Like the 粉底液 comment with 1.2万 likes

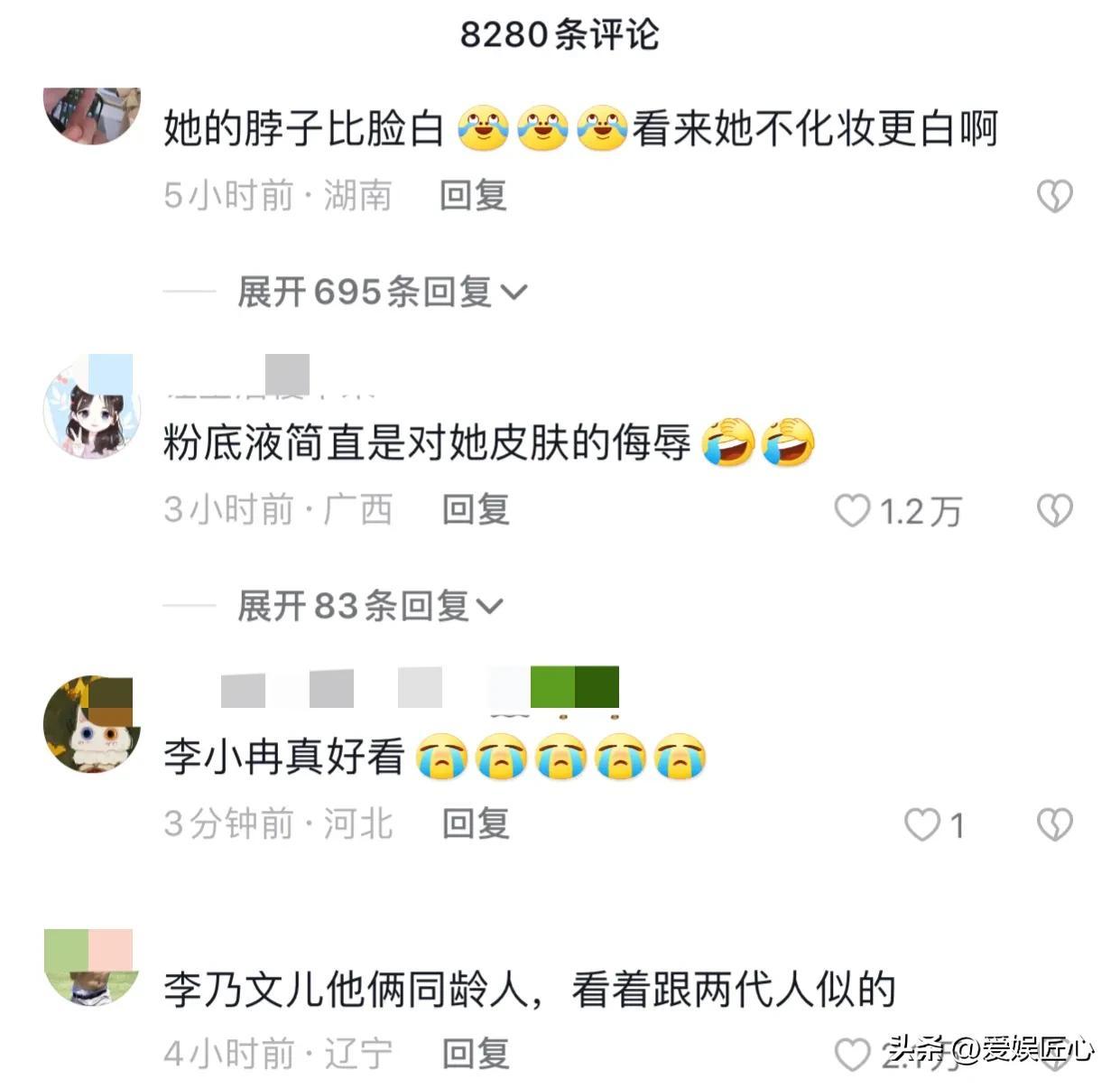(851, 510)
